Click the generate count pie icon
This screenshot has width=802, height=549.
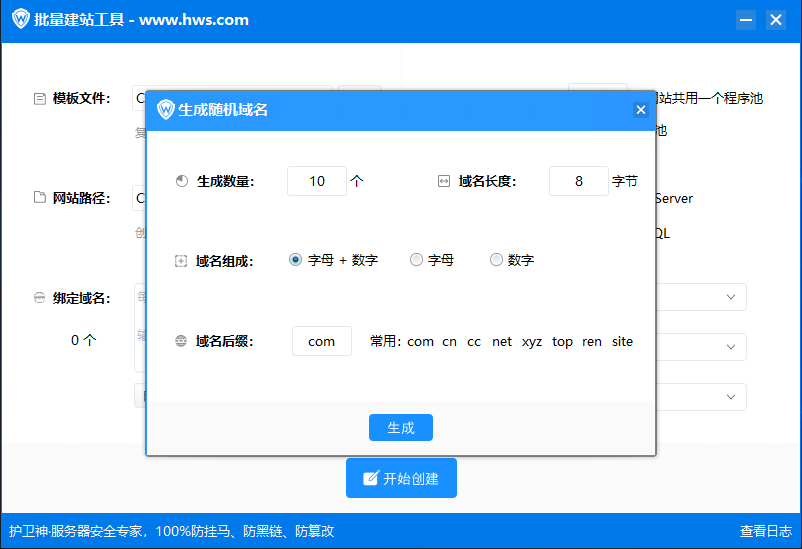coord(181,182)
